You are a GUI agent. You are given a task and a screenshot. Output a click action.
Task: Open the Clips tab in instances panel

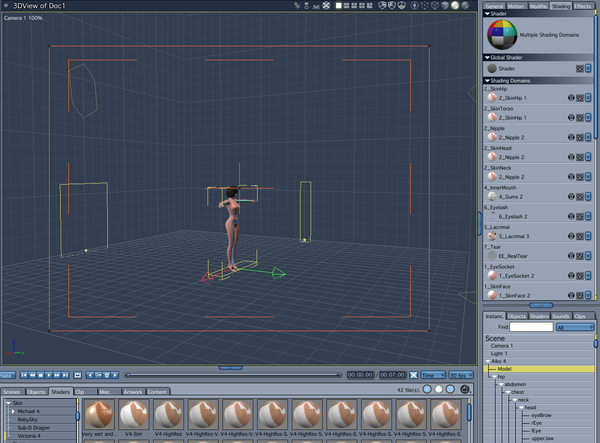click(580, 316)
